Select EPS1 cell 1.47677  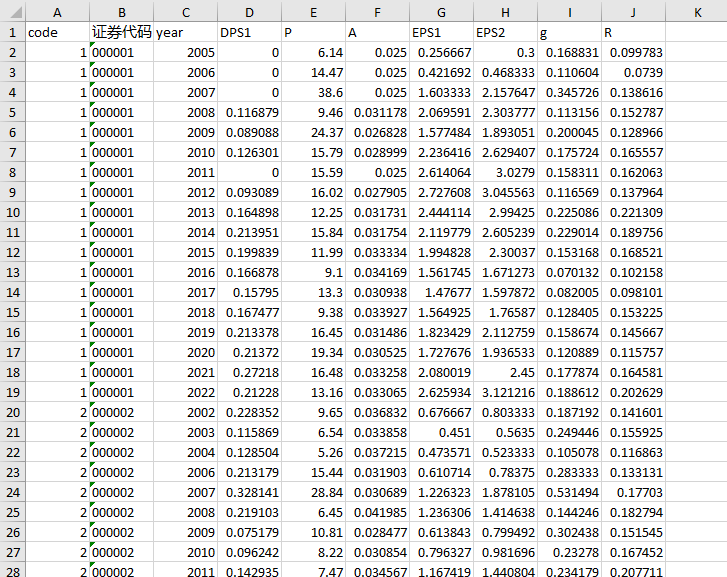coord(441,292)
